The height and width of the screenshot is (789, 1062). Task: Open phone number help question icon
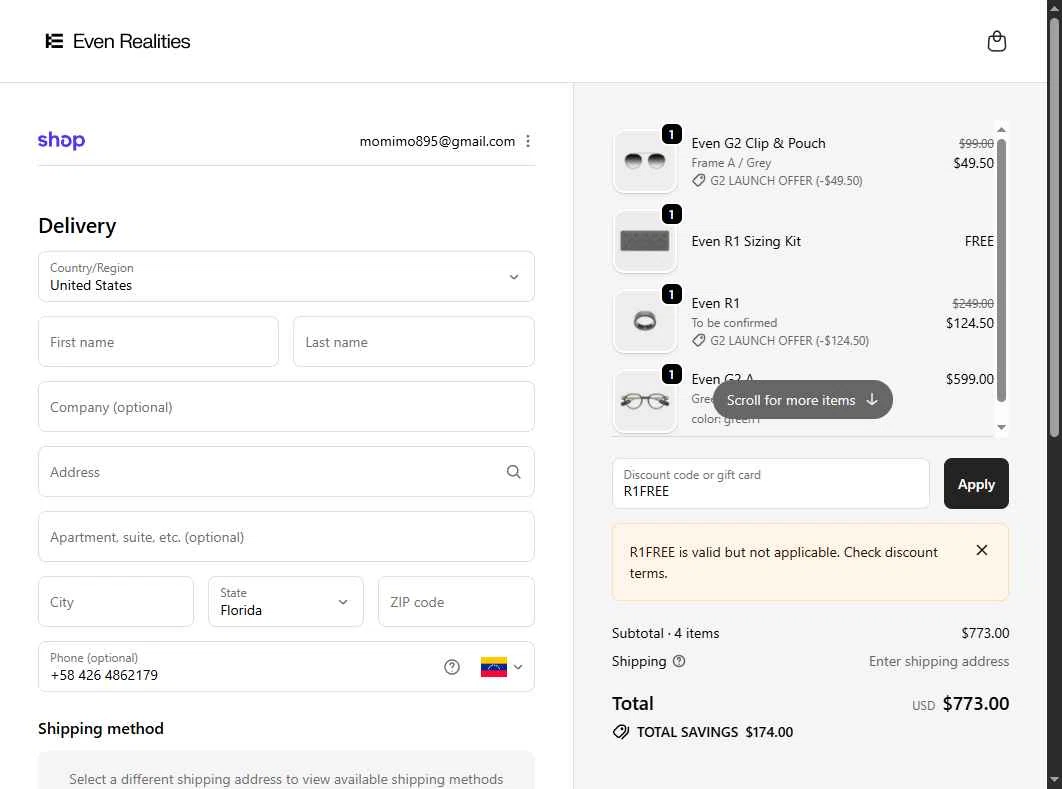click(x=452, y=666)
